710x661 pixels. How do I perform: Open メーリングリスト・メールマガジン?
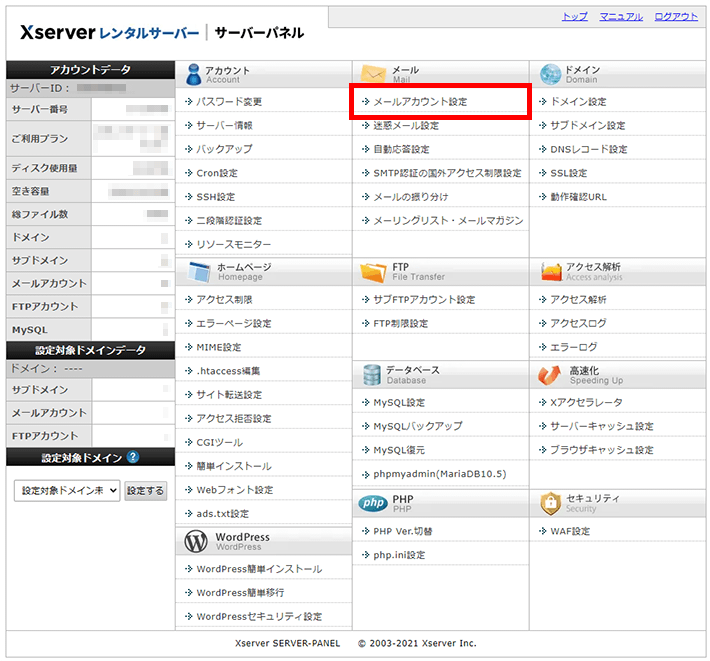pos(448,220)
